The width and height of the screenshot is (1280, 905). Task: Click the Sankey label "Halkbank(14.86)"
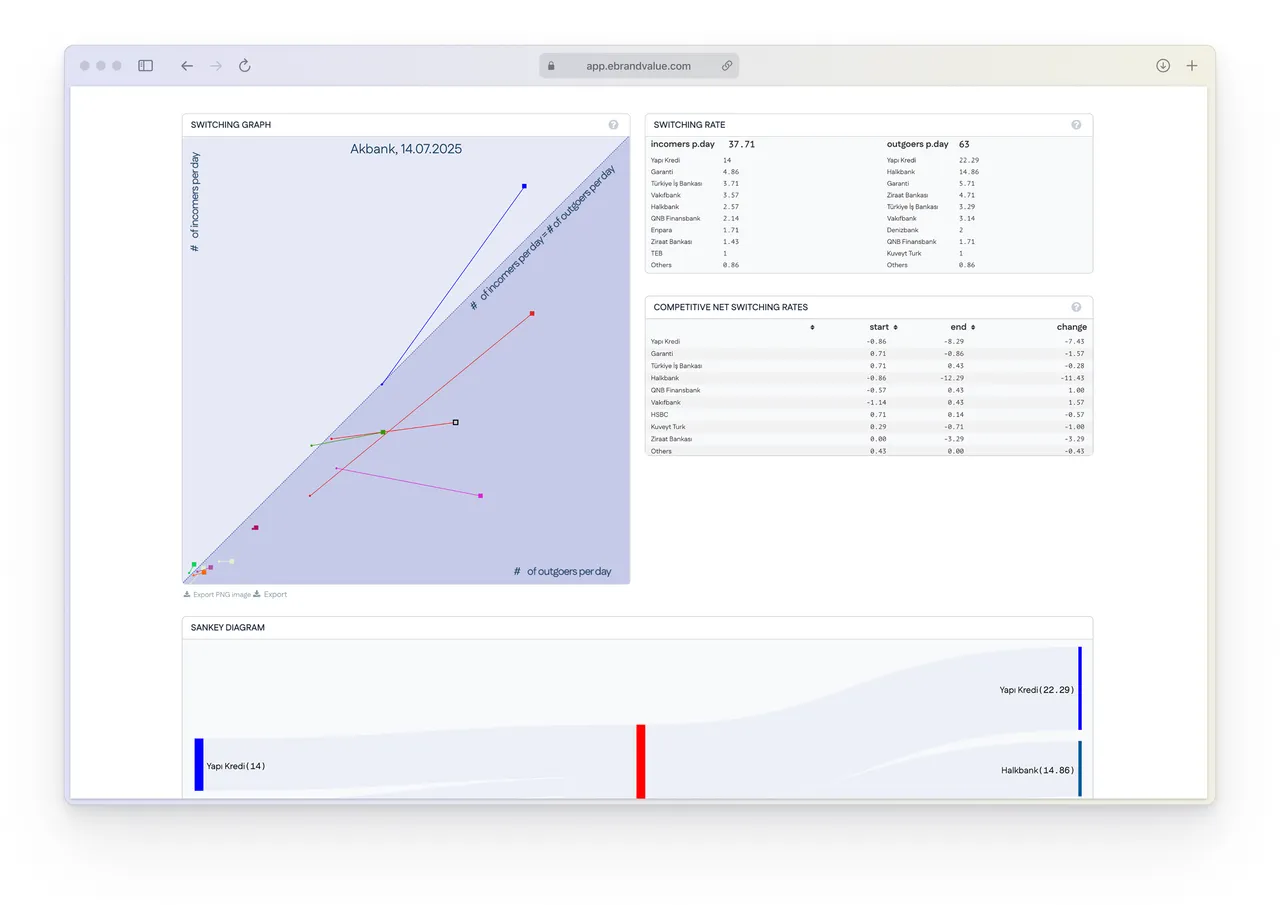(x=1038, y=771)
